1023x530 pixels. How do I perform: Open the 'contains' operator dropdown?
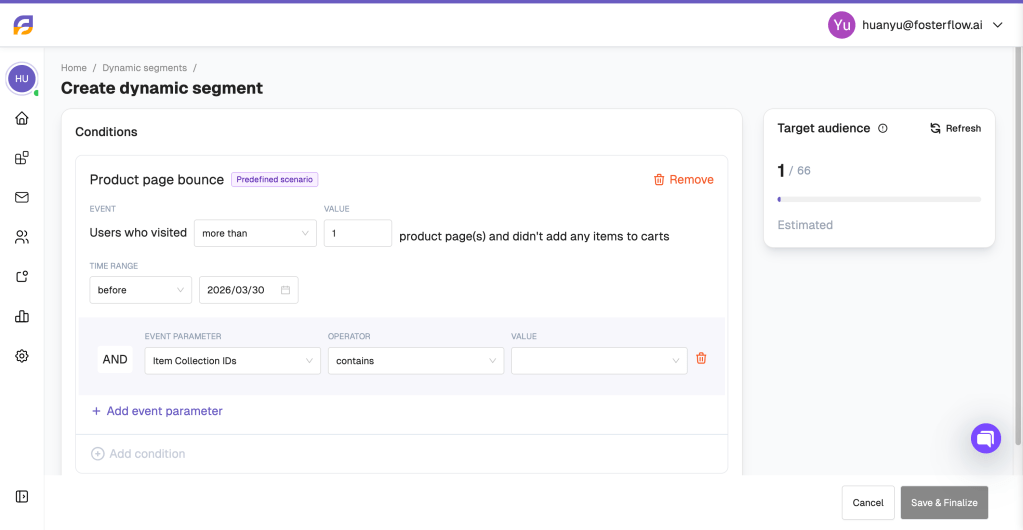pyautogui.click(x=416, y=360)
